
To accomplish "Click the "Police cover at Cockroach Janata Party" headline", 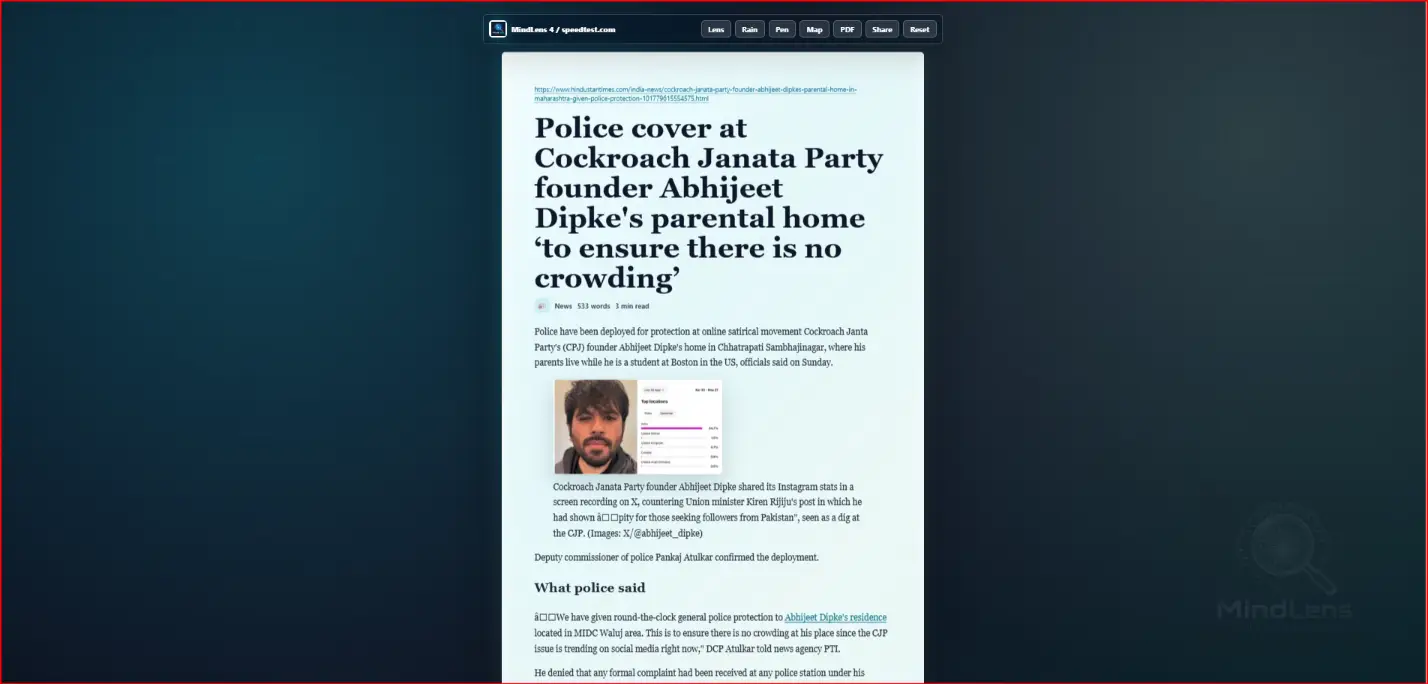I will click(x=711, y=203).
